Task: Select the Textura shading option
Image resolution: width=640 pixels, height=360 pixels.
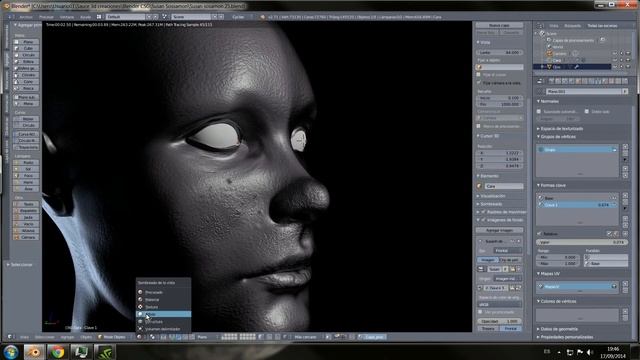Action: [x=163, y=307]
